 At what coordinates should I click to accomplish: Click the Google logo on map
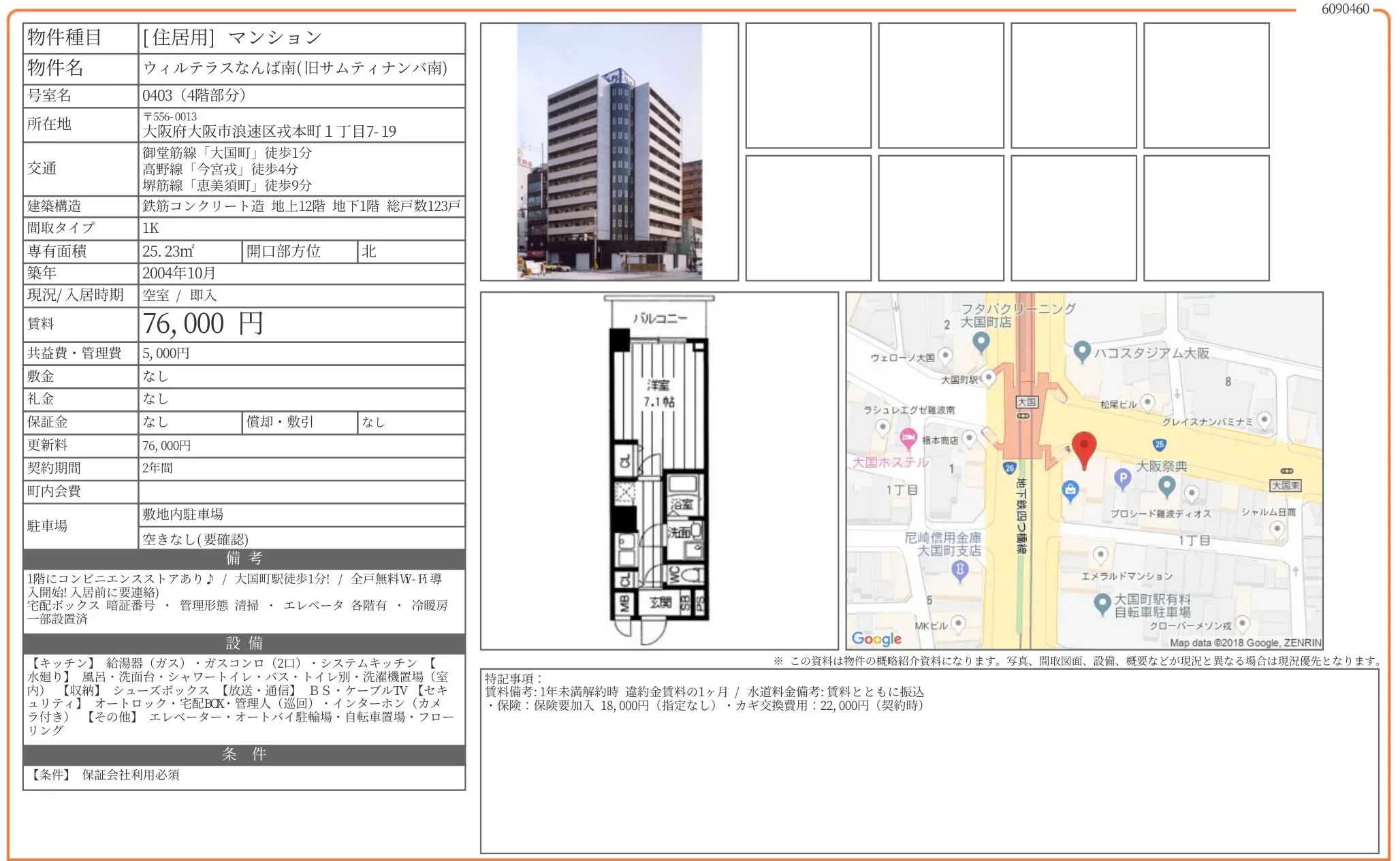[x=876, y=638]
